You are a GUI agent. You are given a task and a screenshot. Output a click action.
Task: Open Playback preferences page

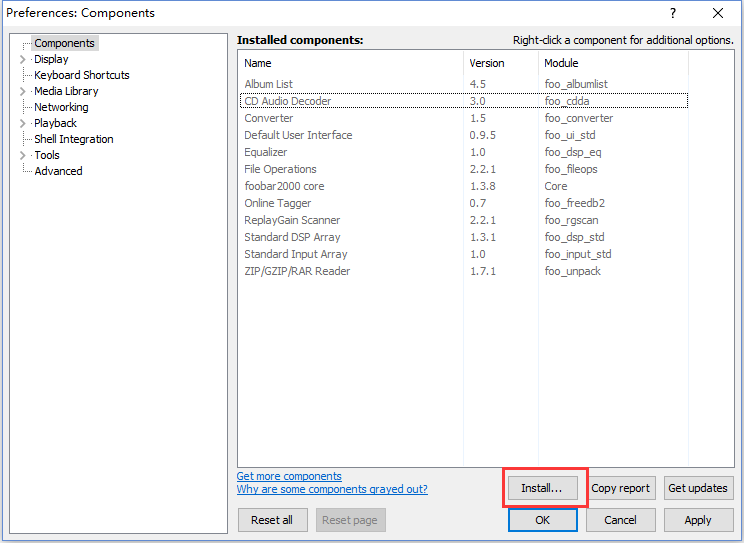point(55,123)
